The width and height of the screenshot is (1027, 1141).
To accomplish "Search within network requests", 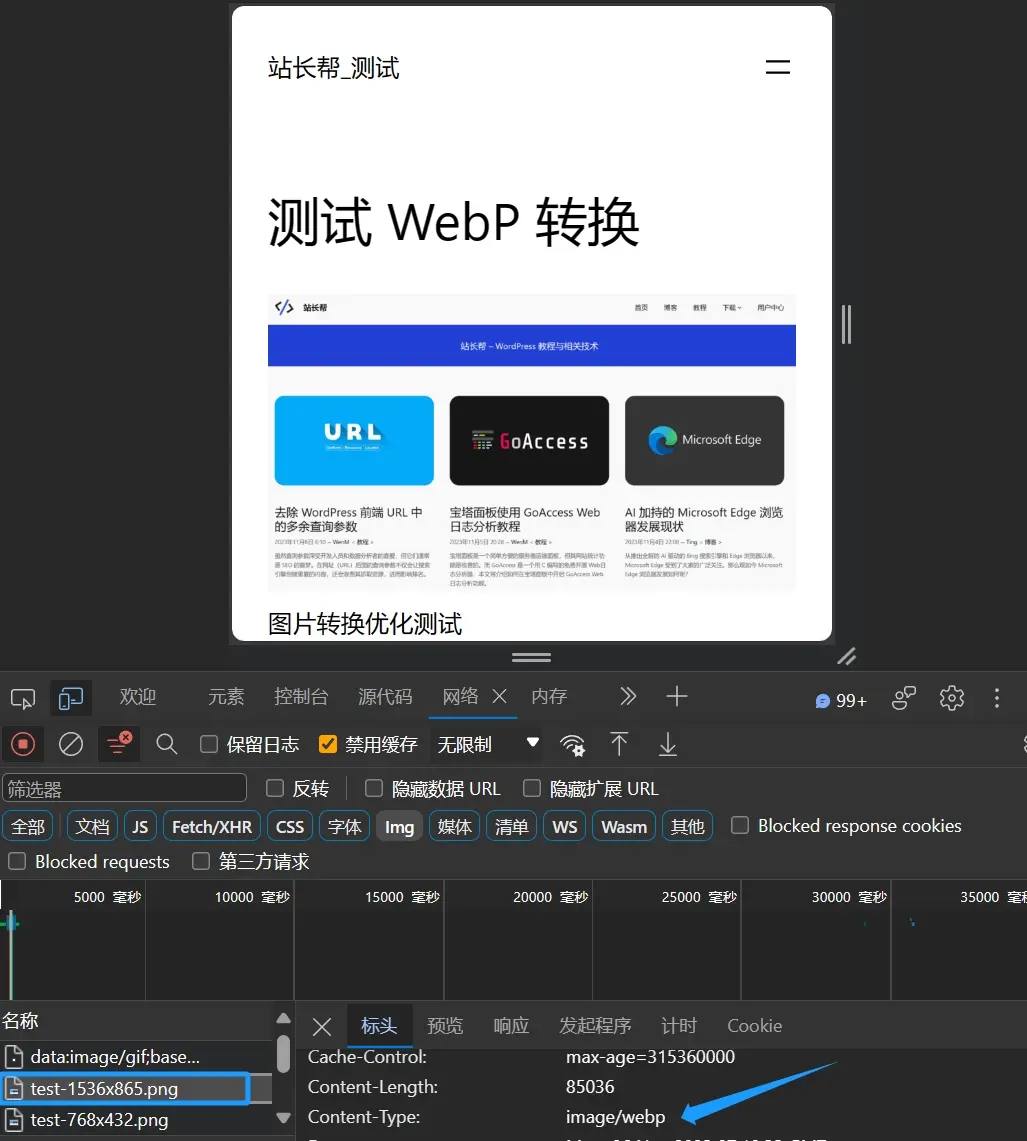I will click(166, 744).
